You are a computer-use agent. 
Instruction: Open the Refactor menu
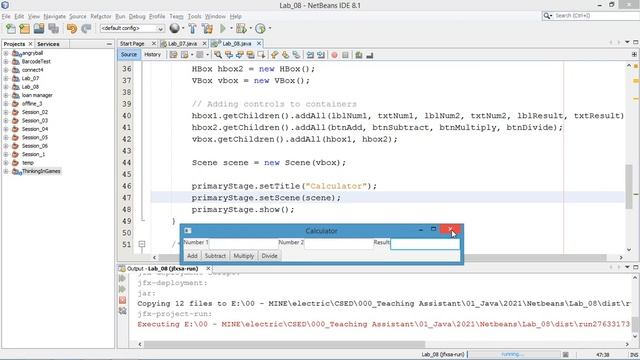[101, 16]
